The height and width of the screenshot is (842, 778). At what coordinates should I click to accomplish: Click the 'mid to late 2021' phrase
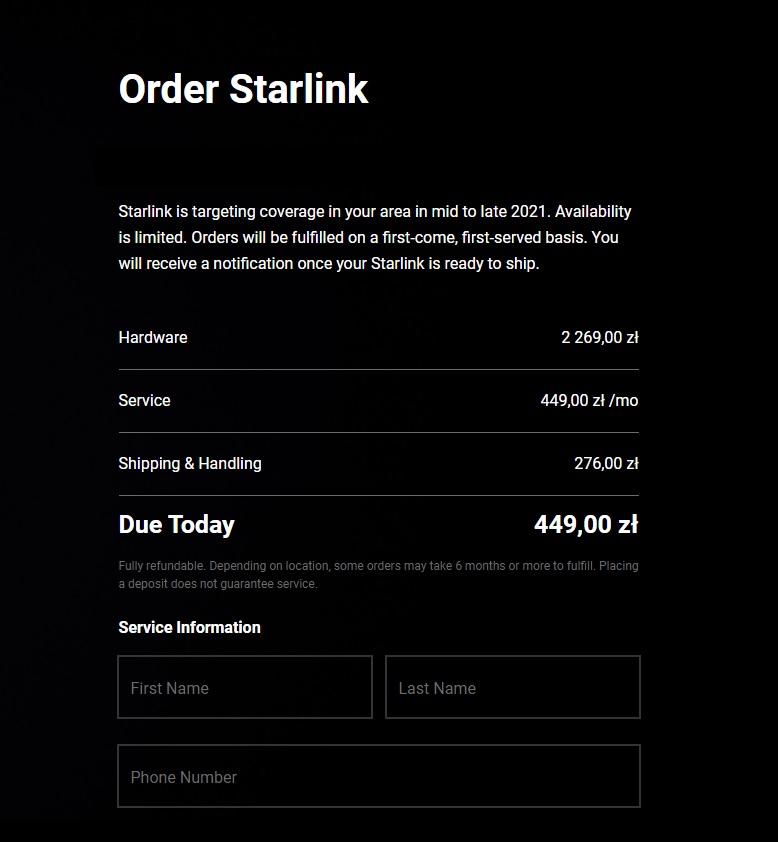490,212
